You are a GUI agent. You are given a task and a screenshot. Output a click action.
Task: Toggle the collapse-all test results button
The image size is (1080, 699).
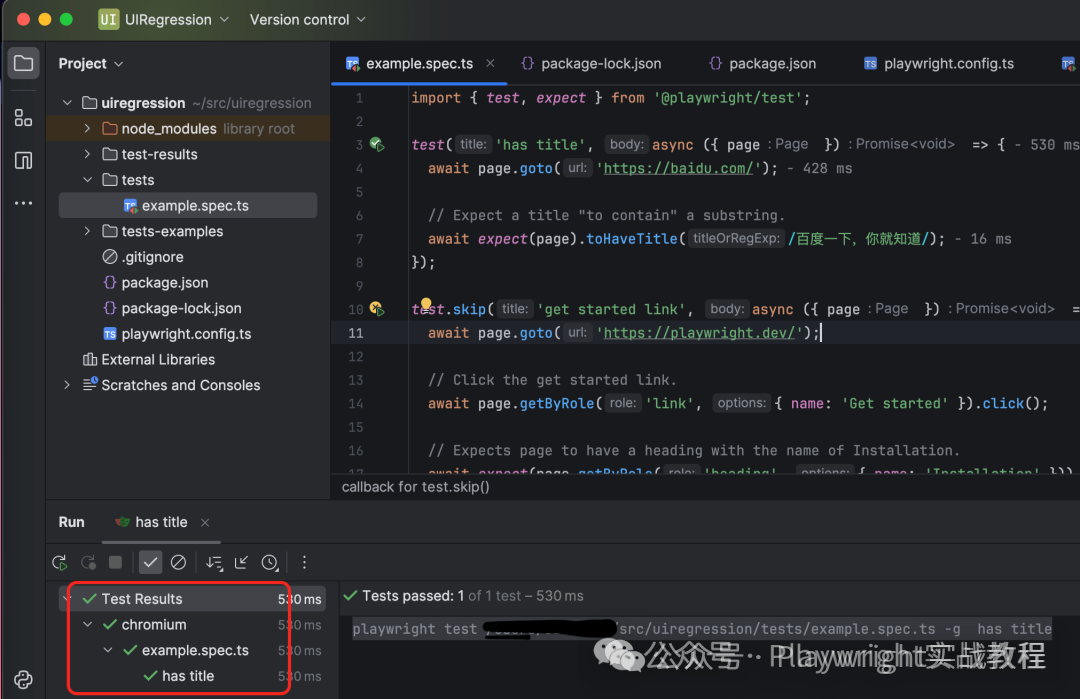[241, 563]
